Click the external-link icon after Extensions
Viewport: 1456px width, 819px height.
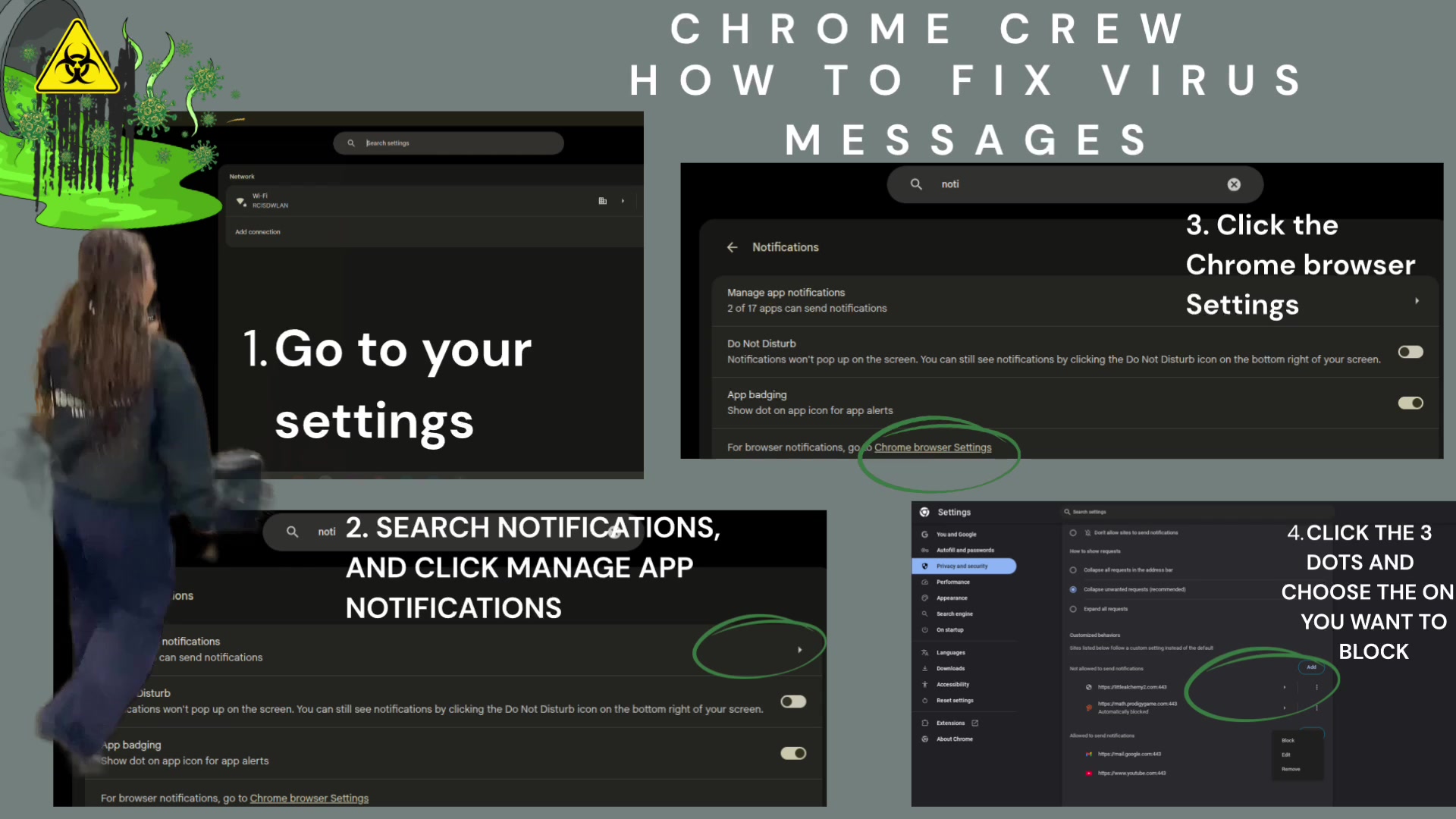[974, 723]
